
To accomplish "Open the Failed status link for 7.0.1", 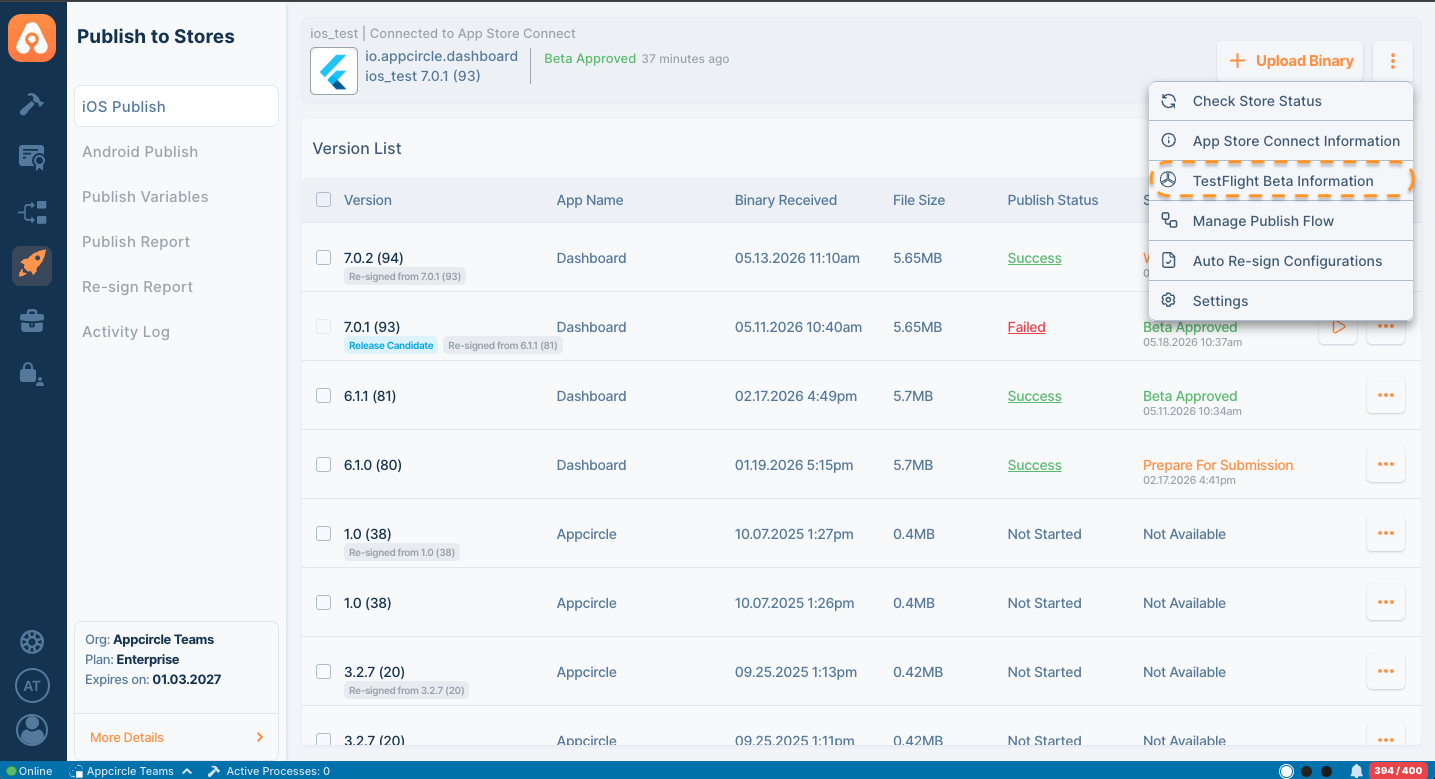I will pos(1026,327).
